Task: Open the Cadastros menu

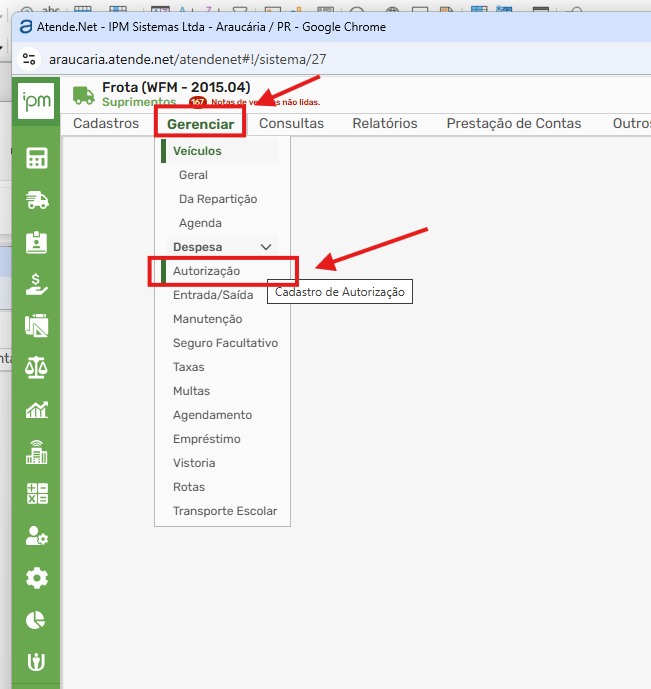Action: click(106, 123)
